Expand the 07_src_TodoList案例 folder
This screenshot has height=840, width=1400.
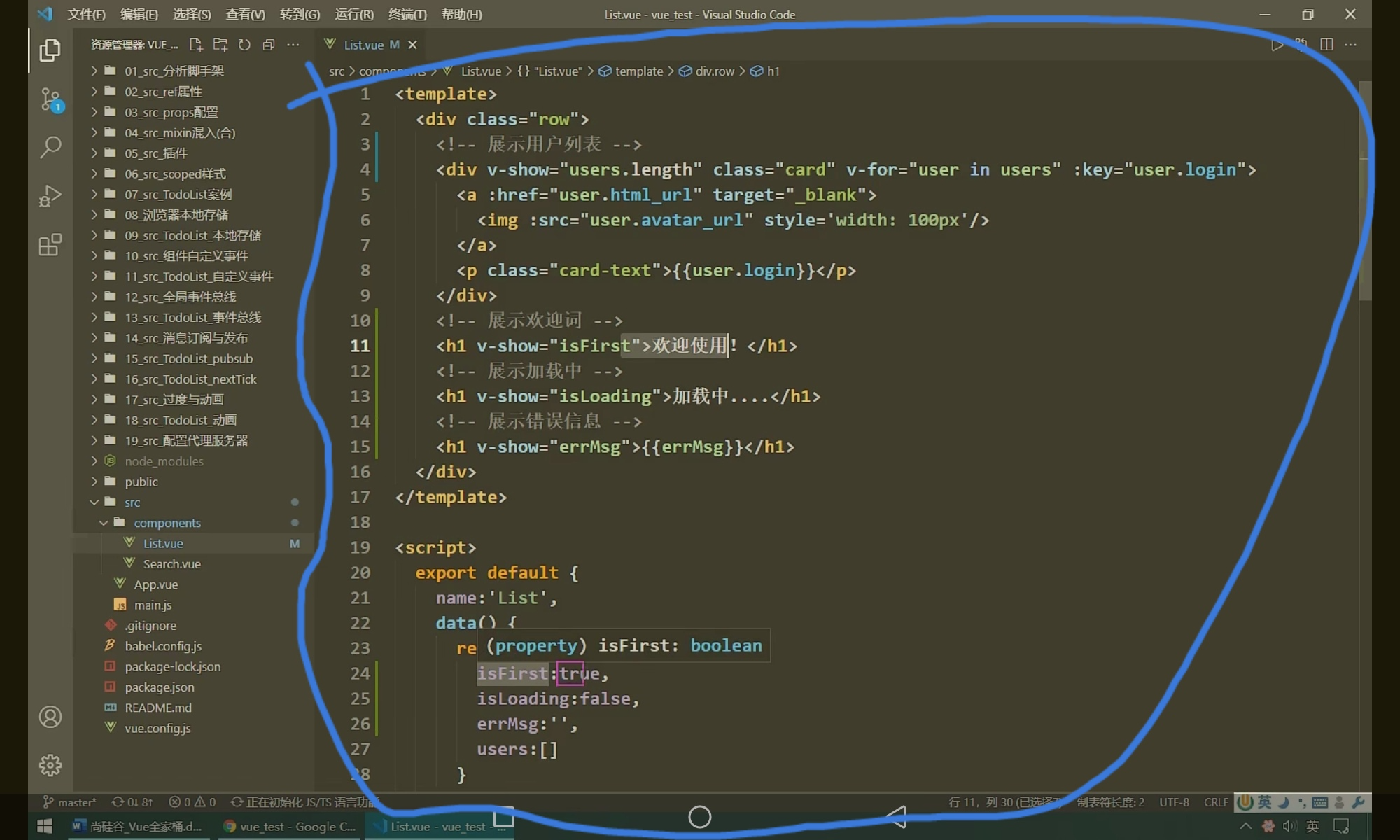pyautogui.click(x=178, y=195)
